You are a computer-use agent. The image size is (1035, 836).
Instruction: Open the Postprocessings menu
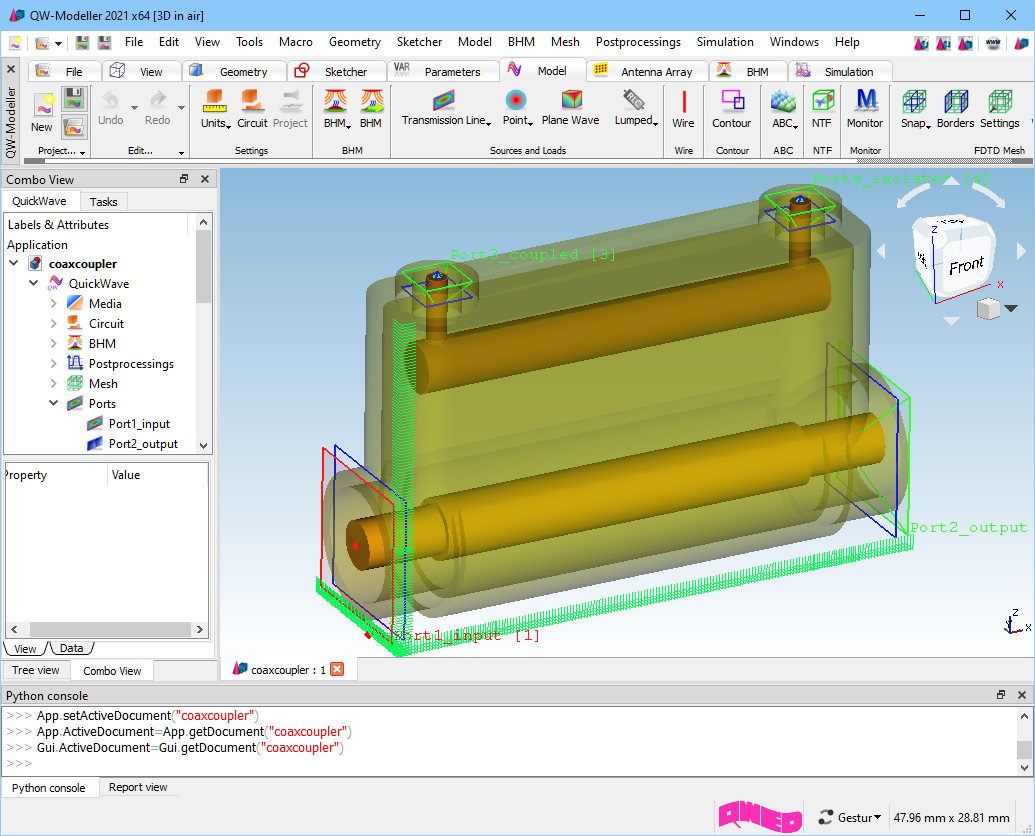tap(637, 42)
